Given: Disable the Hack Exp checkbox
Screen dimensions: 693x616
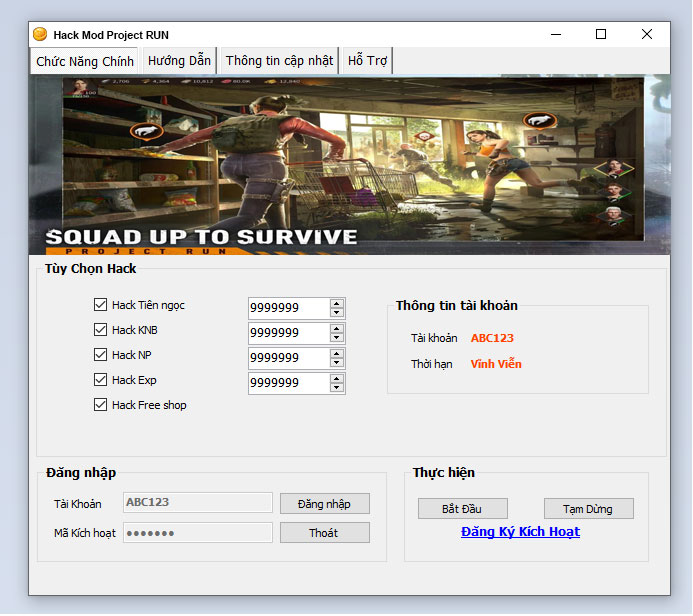Looking at the screenshot, I should 100,380.
